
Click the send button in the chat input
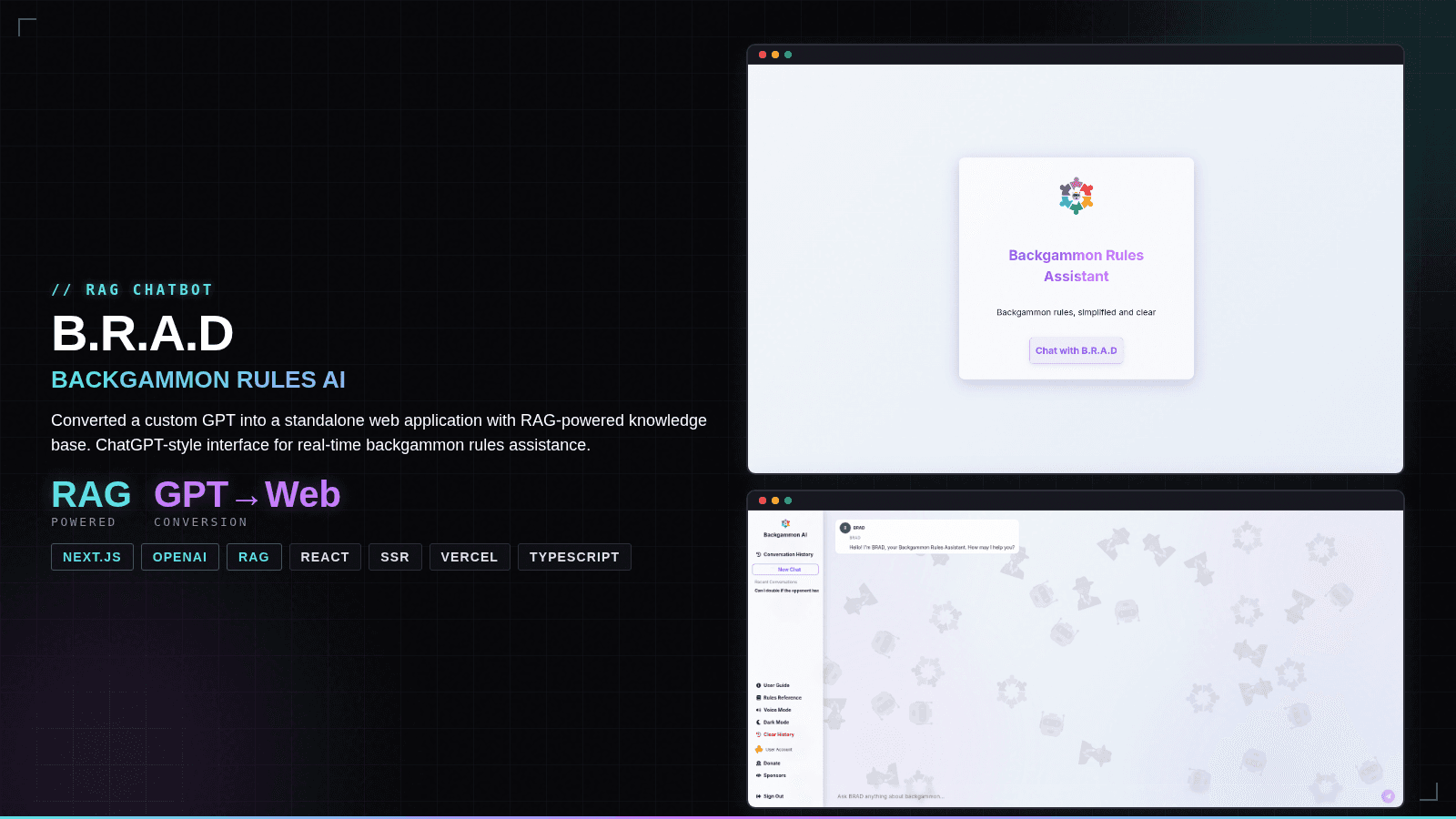(x=1388, y=796)
